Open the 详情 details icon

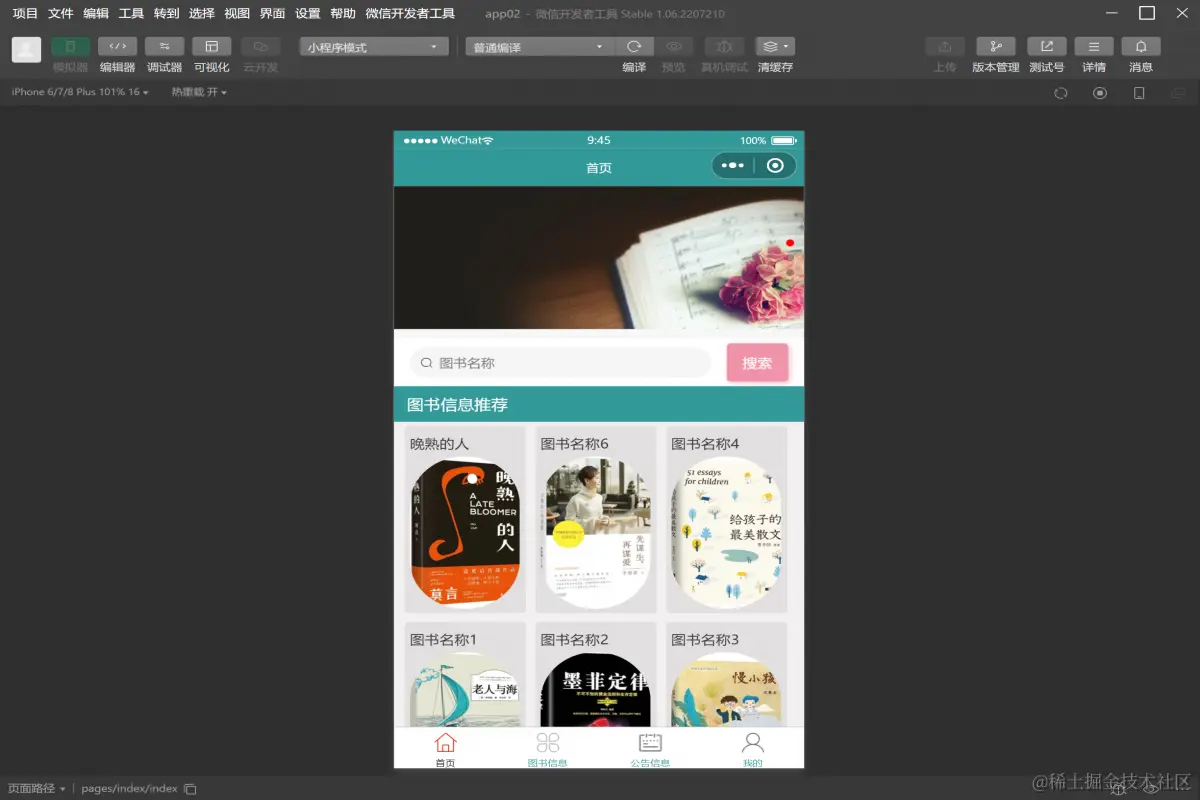(x=1094, y=47)
